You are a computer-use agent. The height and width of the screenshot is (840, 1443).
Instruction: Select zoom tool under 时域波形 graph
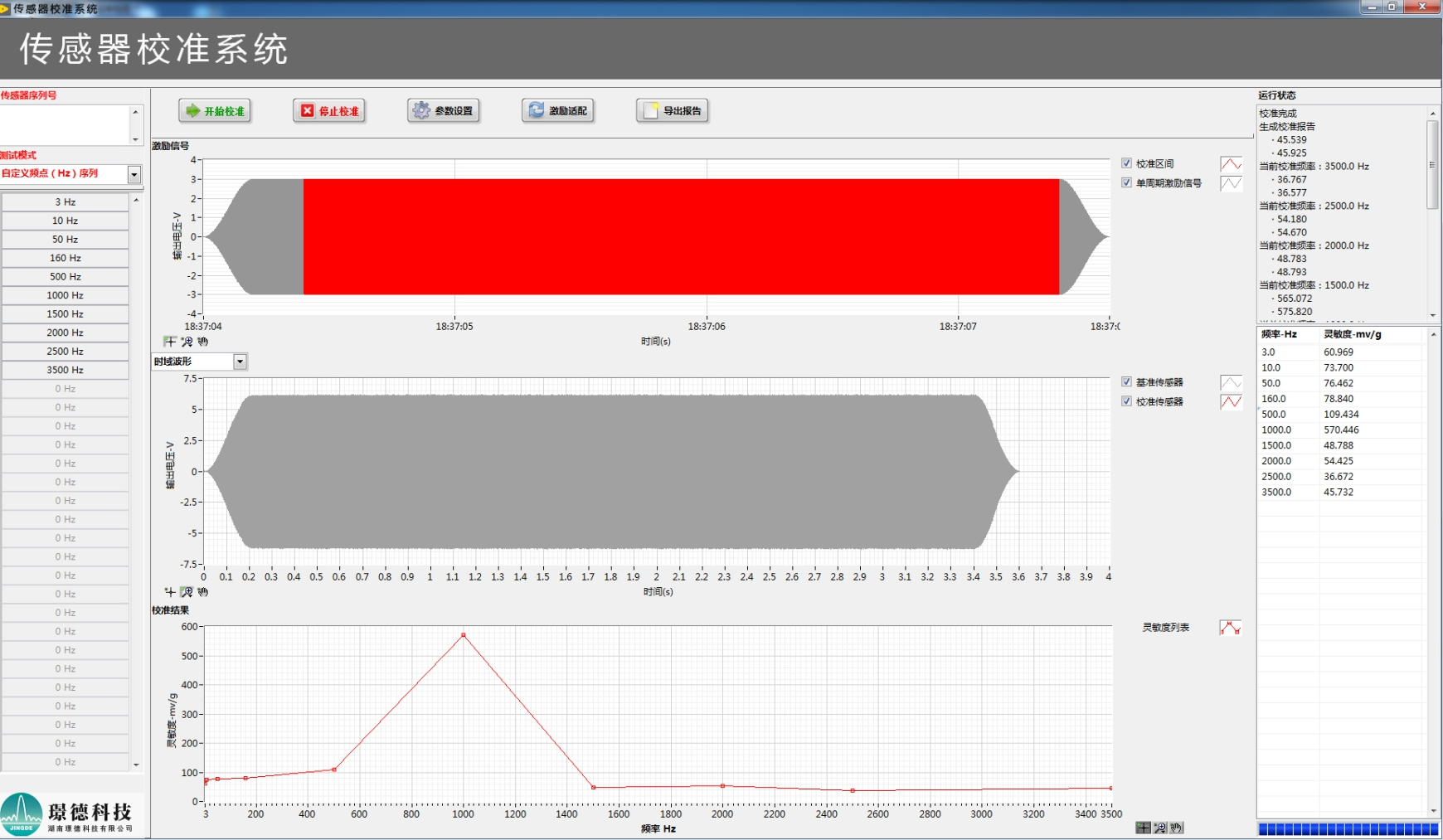[187, 592]
